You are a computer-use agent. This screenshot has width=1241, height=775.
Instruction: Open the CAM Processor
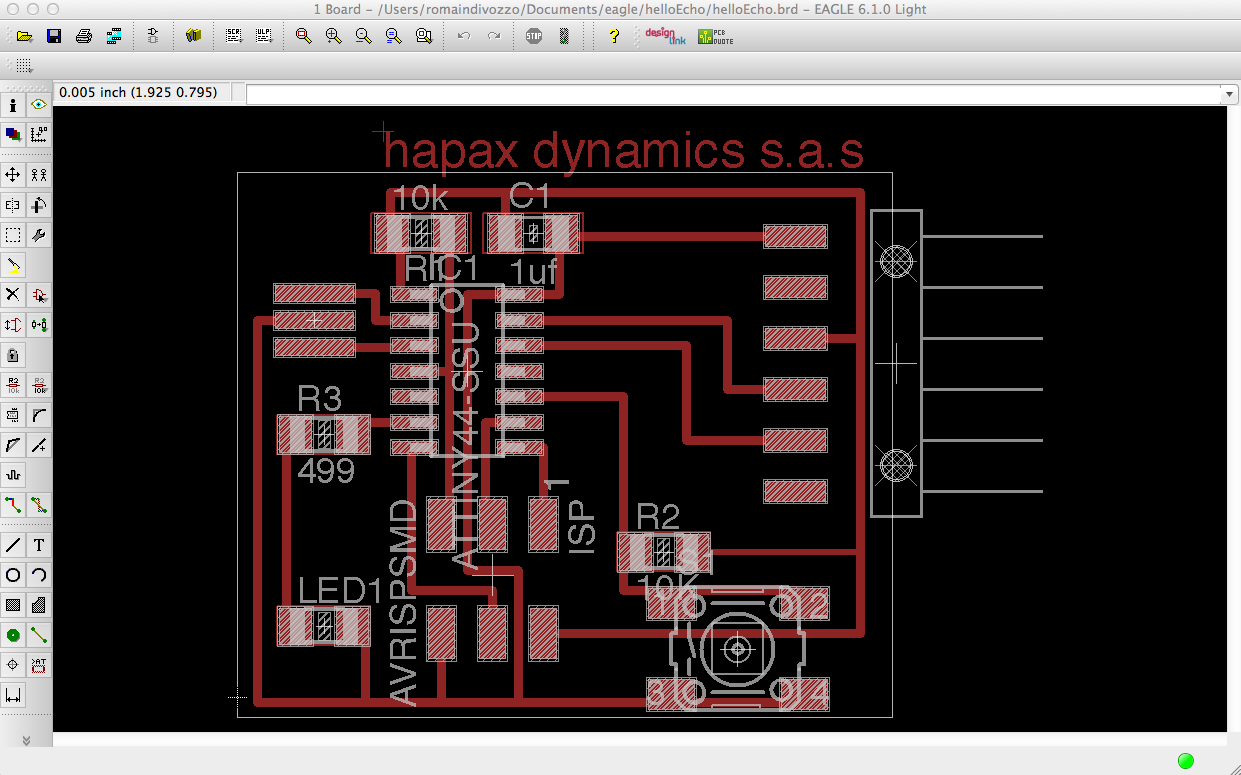115,35
